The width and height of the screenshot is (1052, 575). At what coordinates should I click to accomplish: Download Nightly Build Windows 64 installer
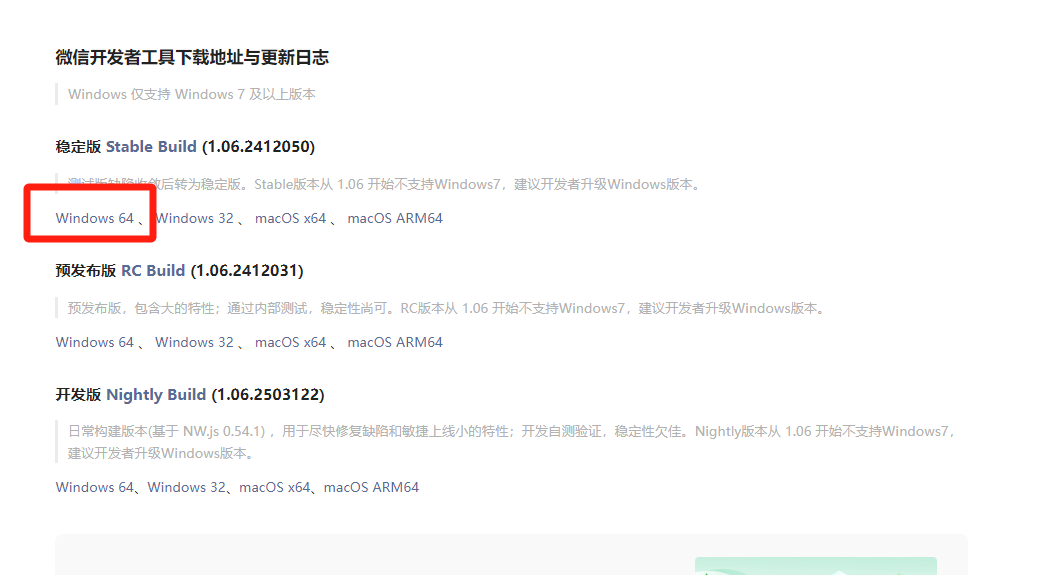coord(95,487)
